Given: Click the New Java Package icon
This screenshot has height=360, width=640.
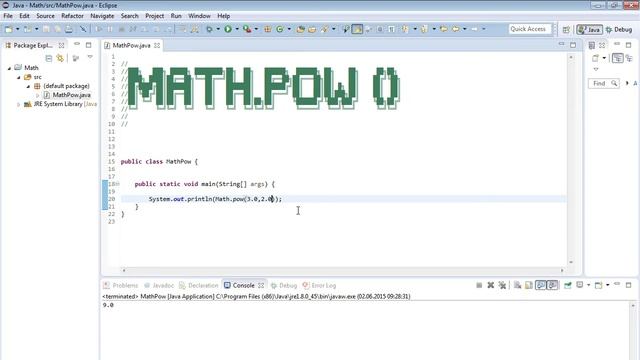Looking at the screenshot, I should pos(268,29).
